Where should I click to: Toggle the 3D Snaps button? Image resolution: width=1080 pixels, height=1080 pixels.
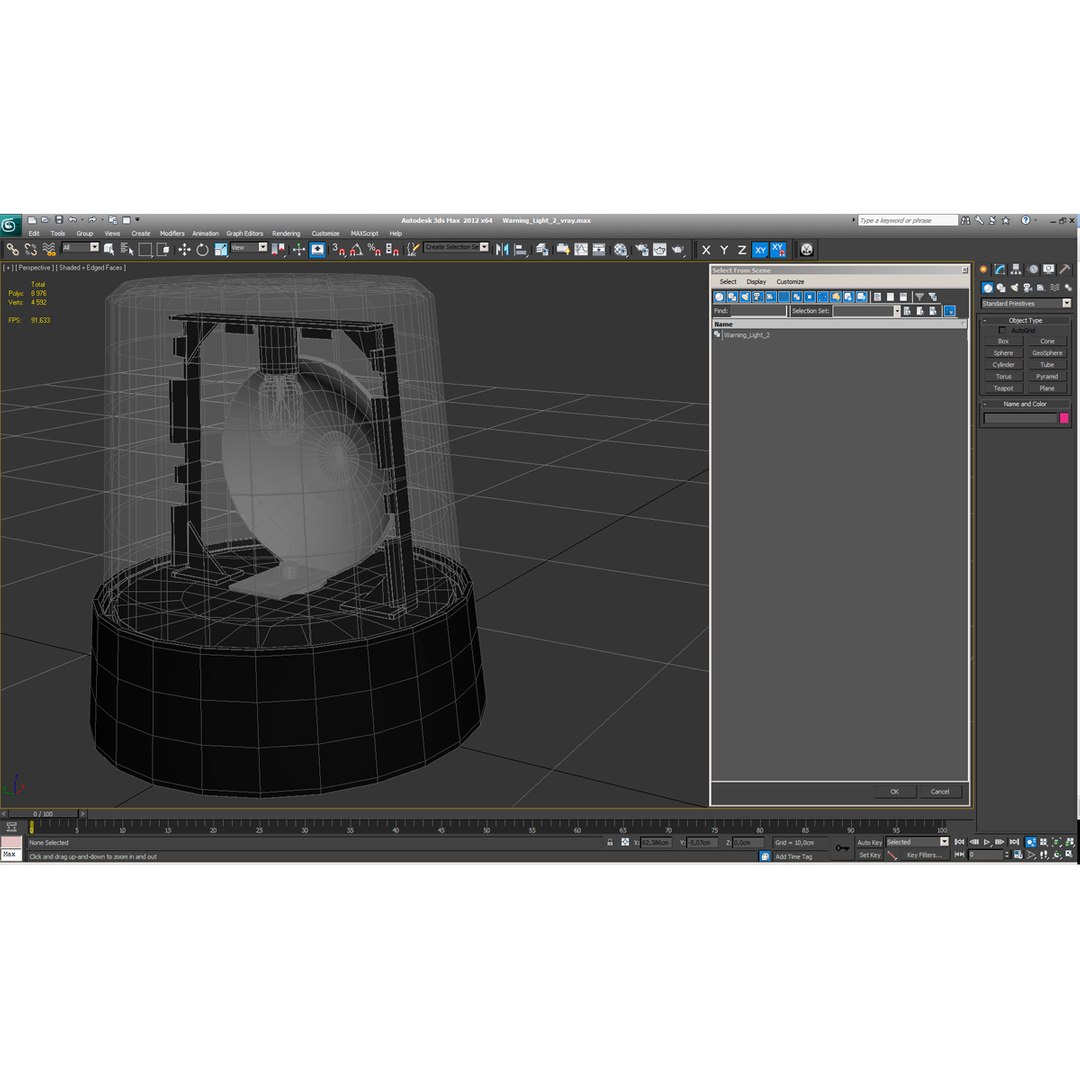(338, 249)
